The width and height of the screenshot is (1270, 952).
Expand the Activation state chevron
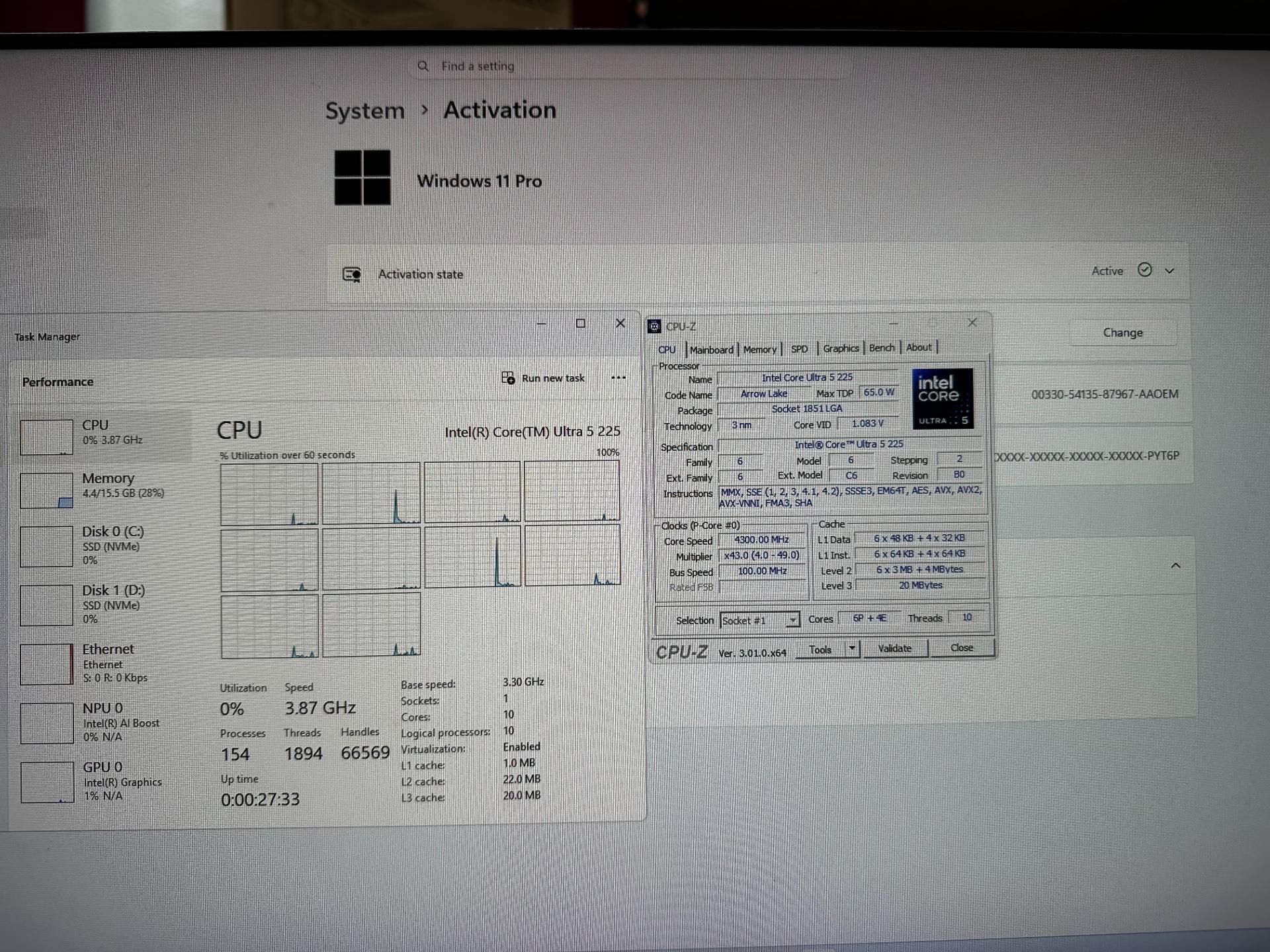click(1169, 271)
